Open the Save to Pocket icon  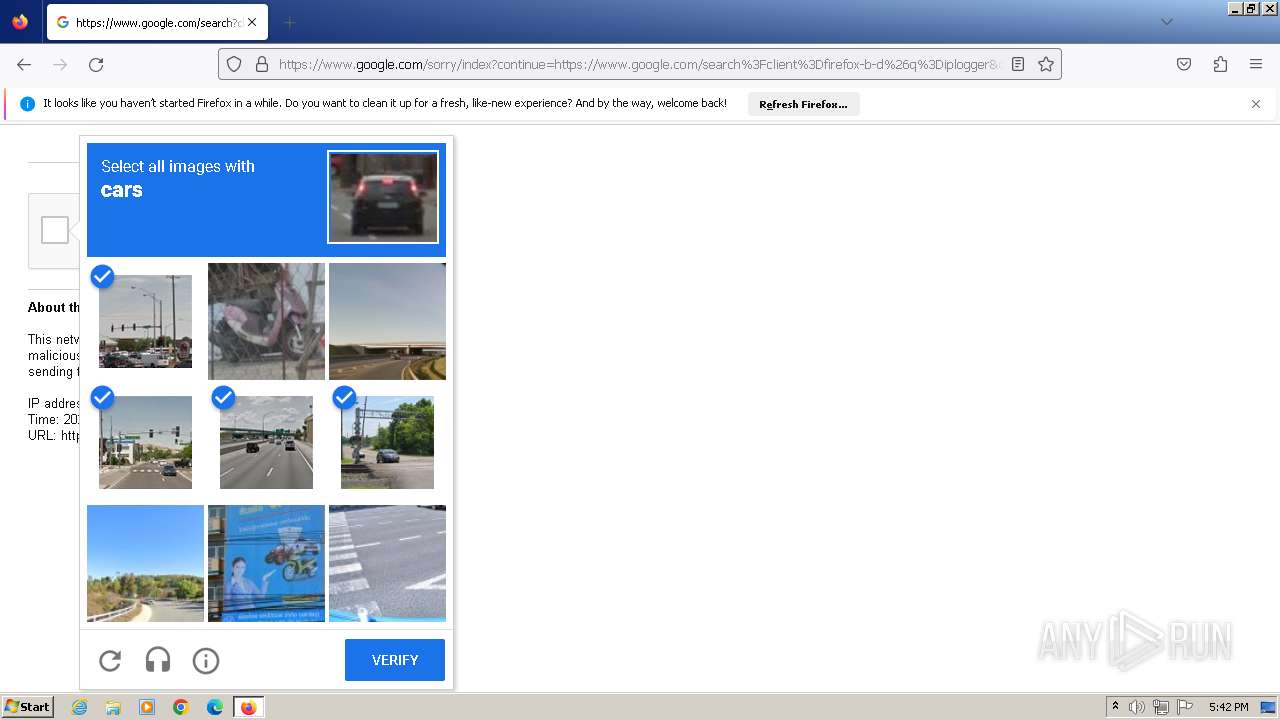(1184, 64)
